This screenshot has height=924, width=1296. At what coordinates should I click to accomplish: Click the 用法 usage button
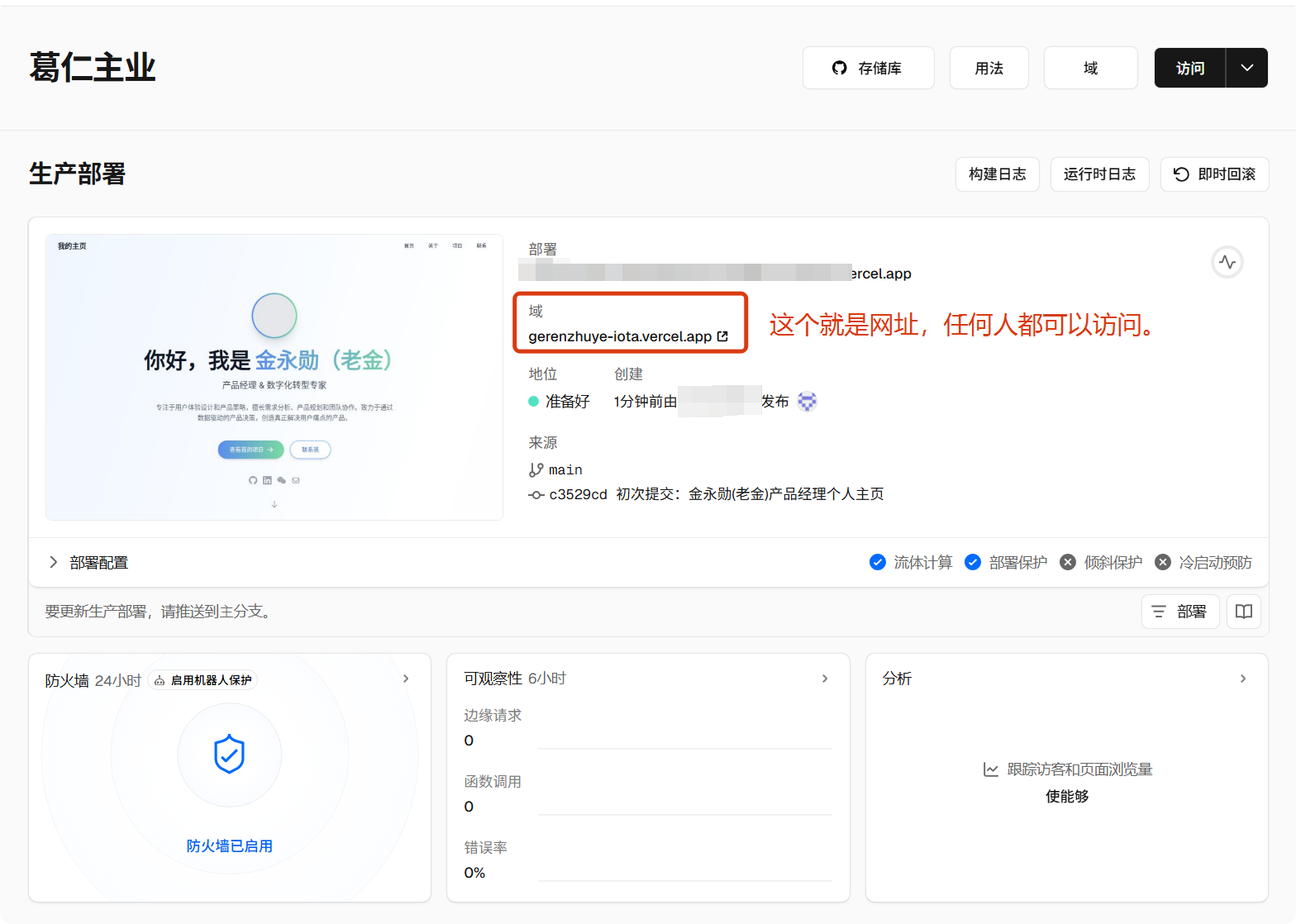[x=989, y=68]
